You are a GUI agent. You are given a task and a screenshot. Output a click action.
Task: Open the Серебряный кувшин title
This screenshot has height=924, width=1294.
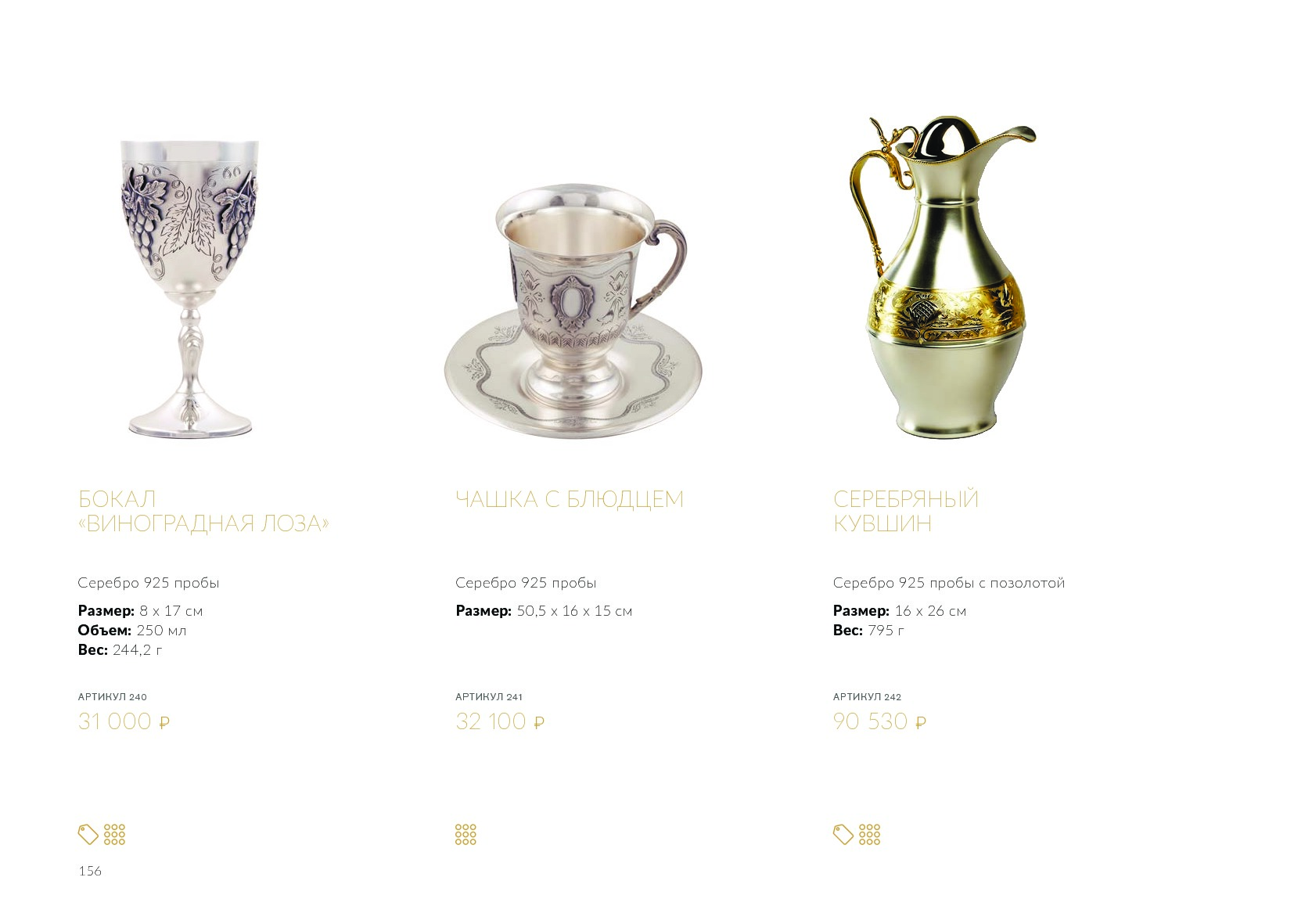pyautogui.click(x=906, y=511)
